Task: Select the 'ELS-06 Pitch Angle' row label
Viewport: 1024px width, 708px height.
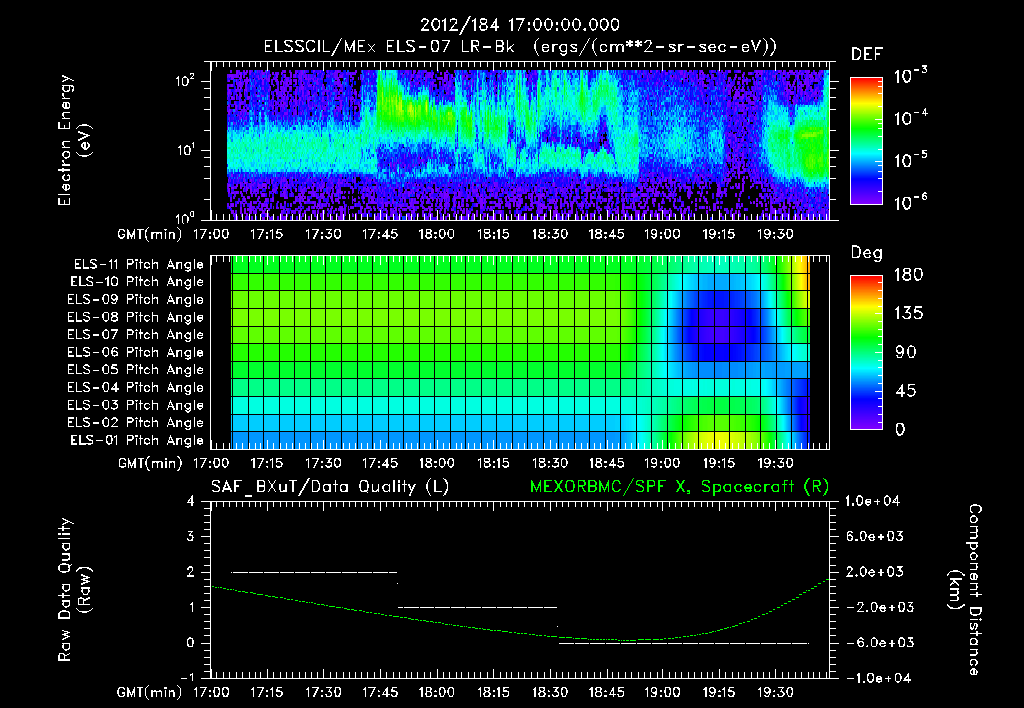Action: click(136, 352)
